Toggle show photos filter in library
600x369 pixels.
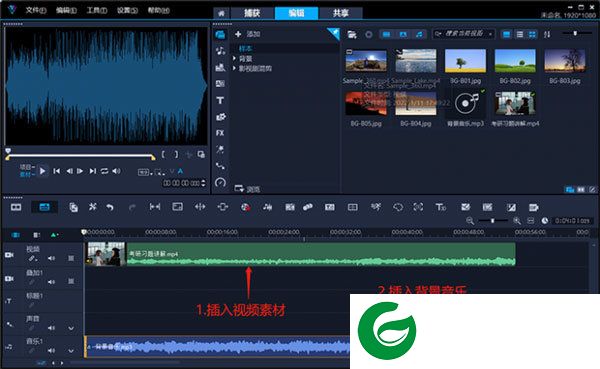coord(403,34)
